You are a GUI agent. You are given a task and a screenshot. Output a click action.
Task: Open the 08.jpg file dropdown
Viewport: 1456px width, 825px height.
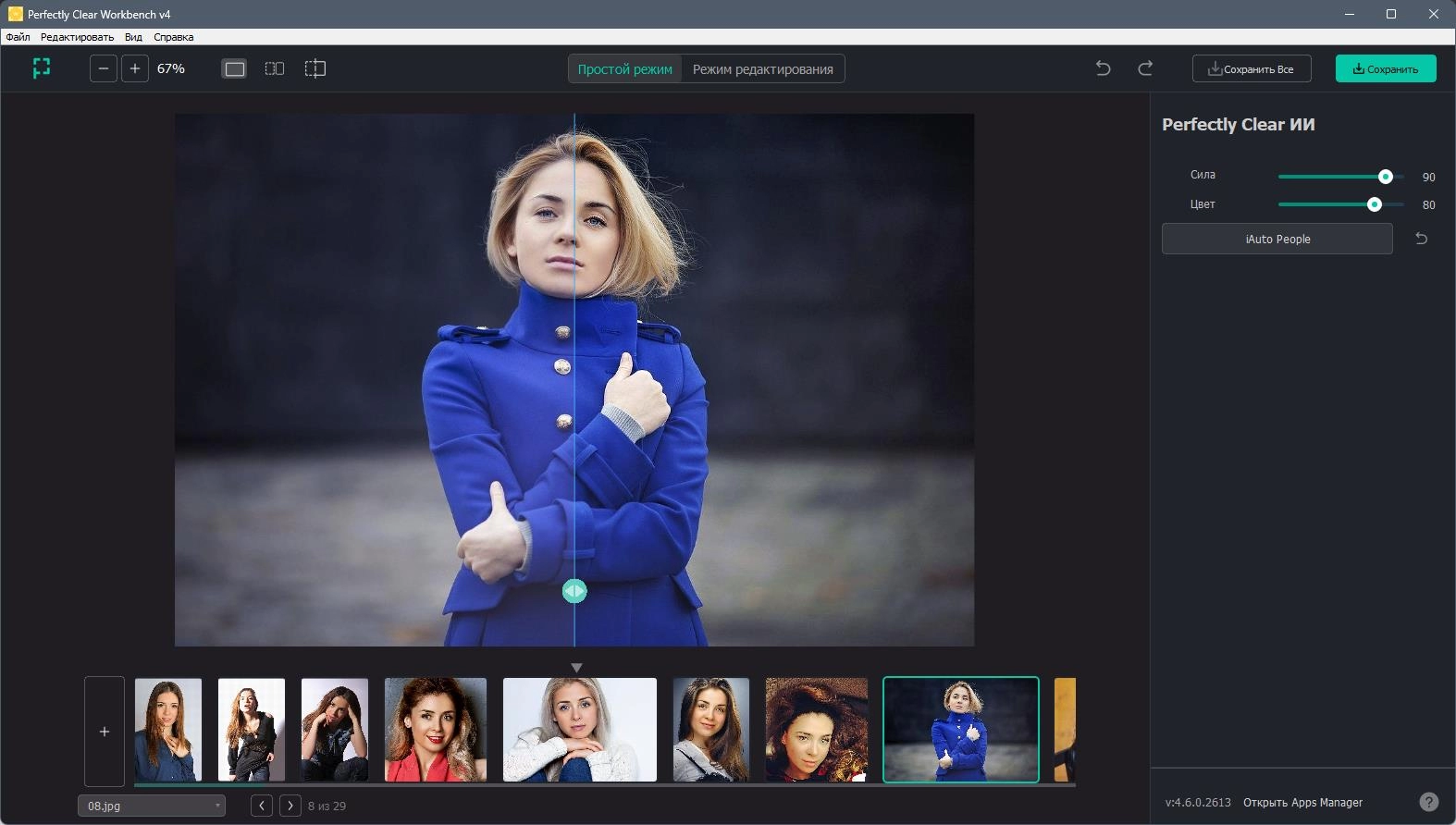click(152, 806)
